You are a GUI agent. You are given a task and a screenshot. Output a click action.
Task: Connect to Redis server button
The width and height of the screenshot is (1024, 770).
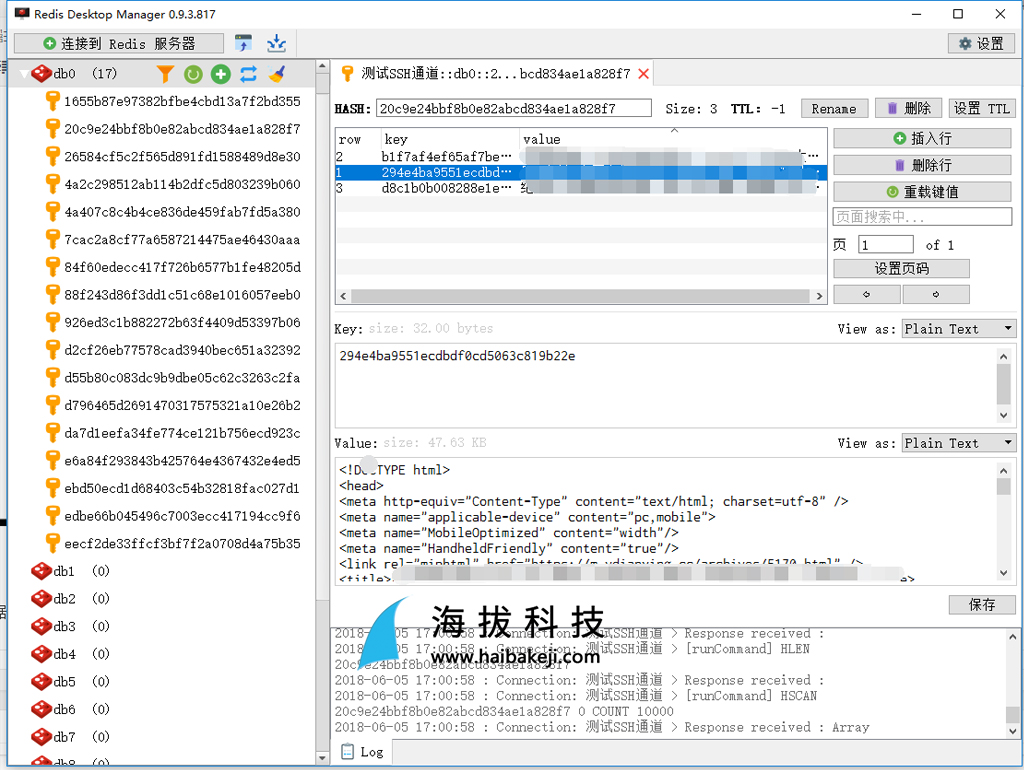click(119, 44)
